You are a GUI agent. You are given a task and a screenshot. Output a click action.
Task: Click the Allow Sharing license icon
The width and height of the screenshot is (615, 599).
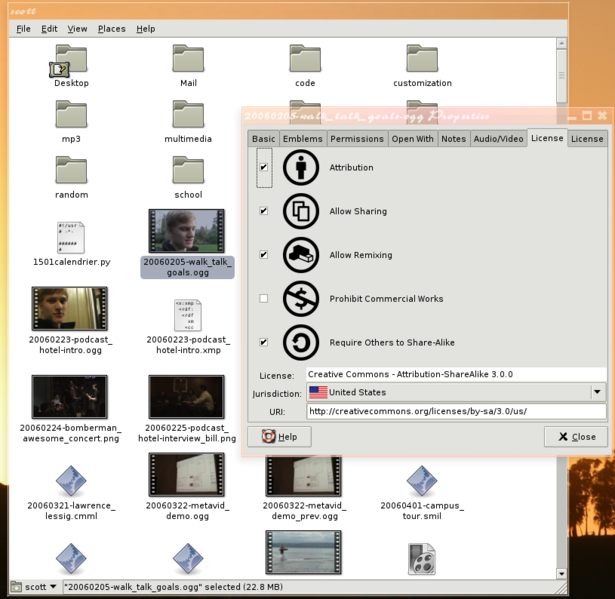click(301, 211)
